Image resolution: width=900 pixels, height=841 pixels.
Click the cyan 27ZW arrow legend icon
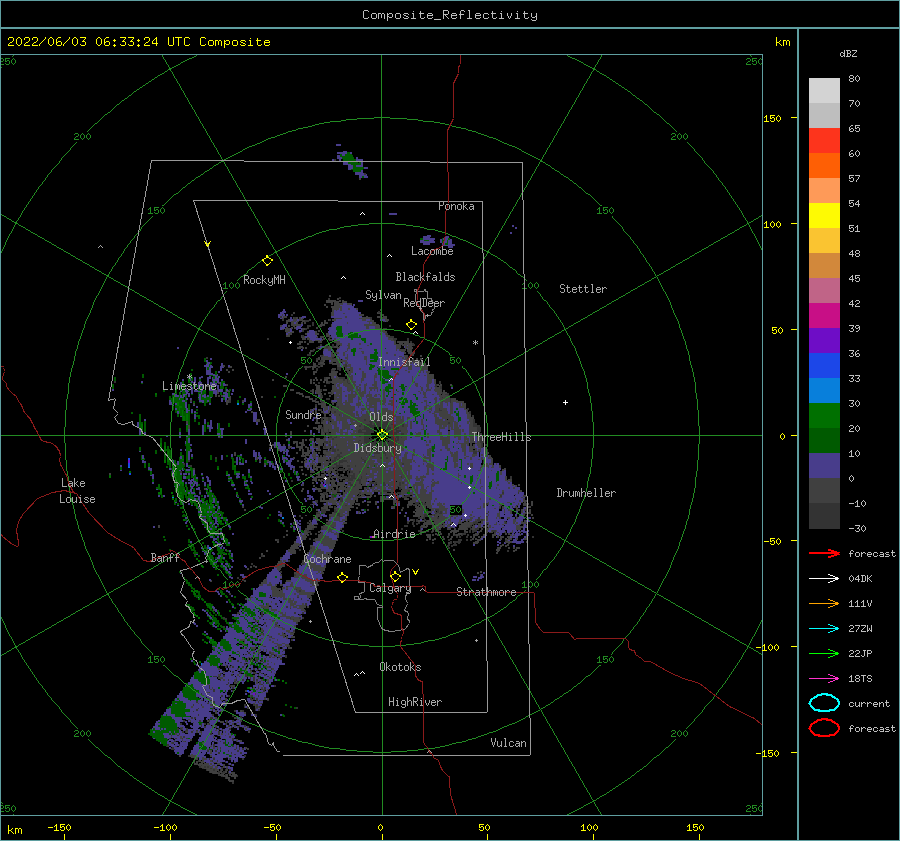click(x=824, y=629)
